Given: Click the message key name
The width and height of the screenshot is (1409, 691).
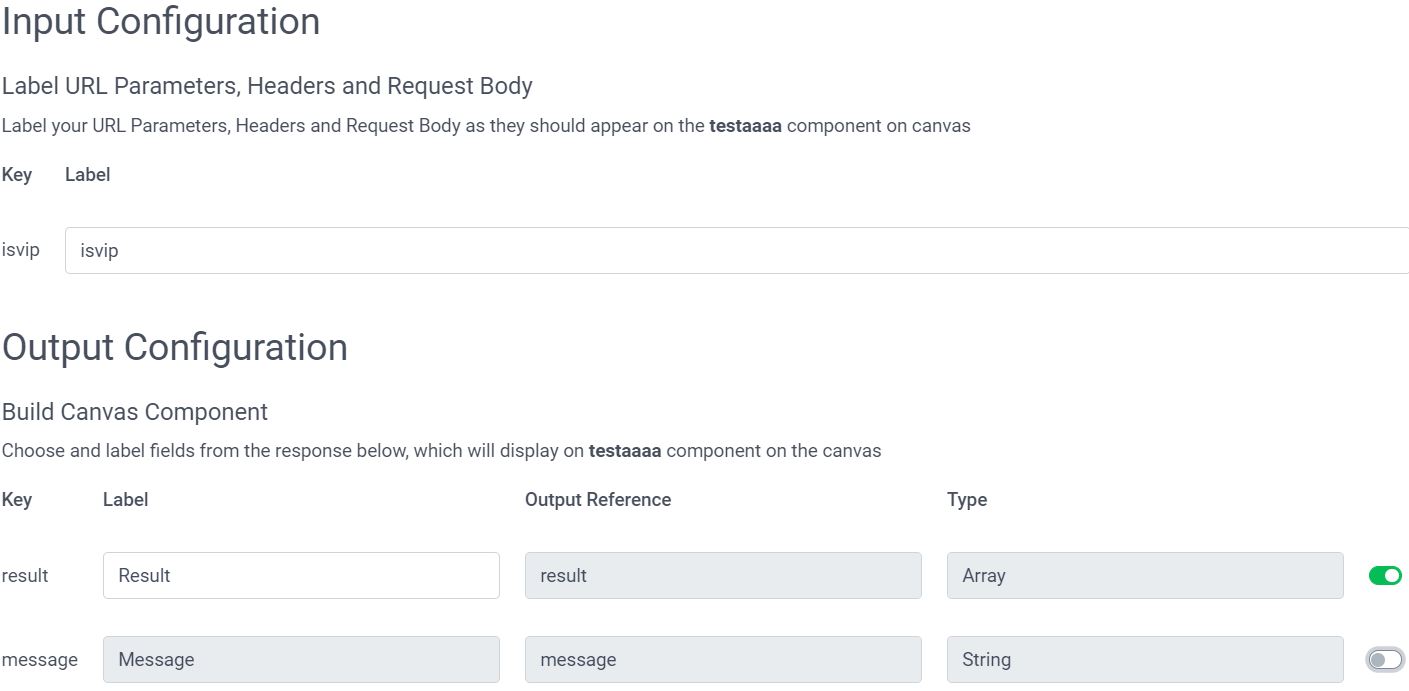Looking at the screenshot, I should pyautogui.click(x=40, y=659).
